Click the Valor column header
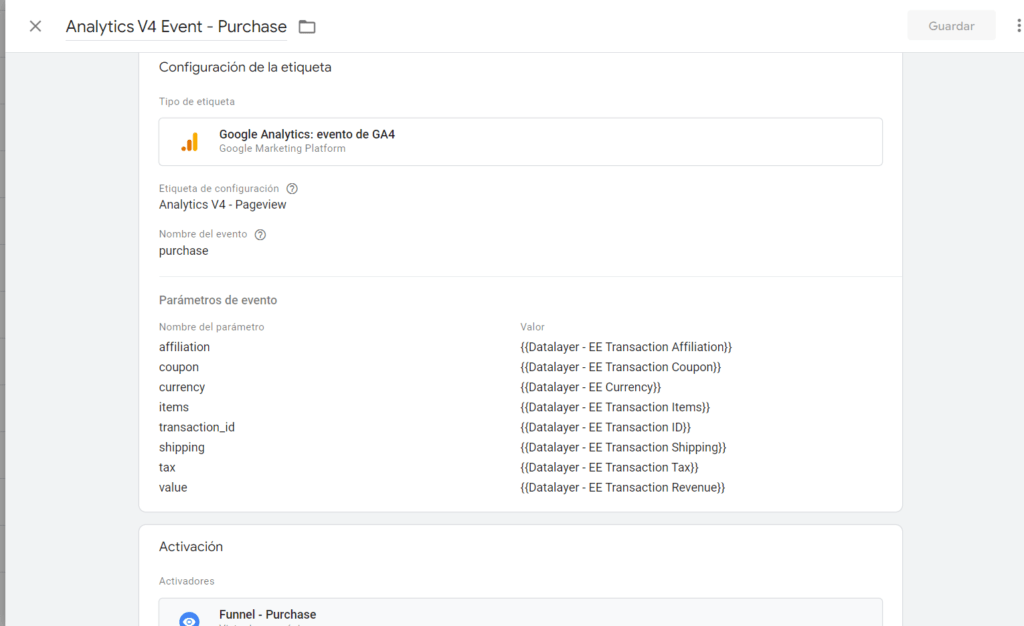The height and width of the screenshot is (626, 1024). coord(532,327)
